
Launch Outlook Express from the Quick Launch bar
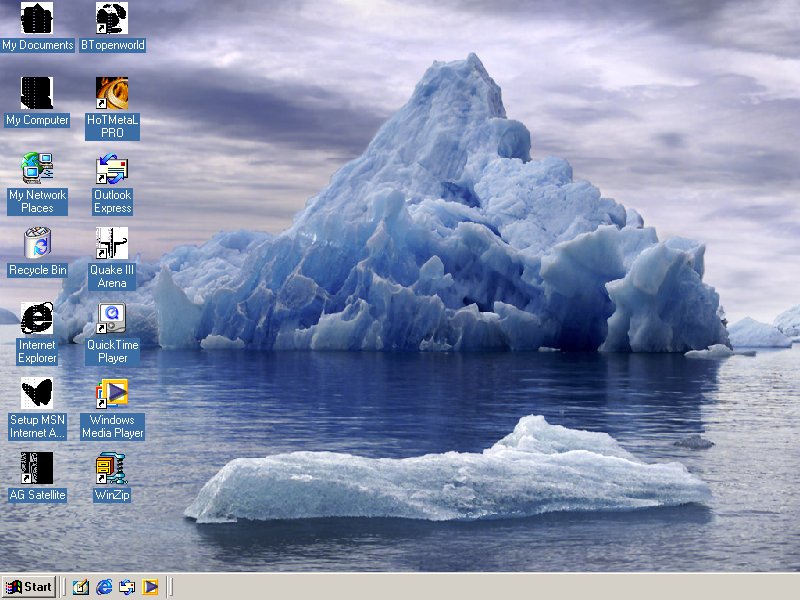click(x=127, y=587)
